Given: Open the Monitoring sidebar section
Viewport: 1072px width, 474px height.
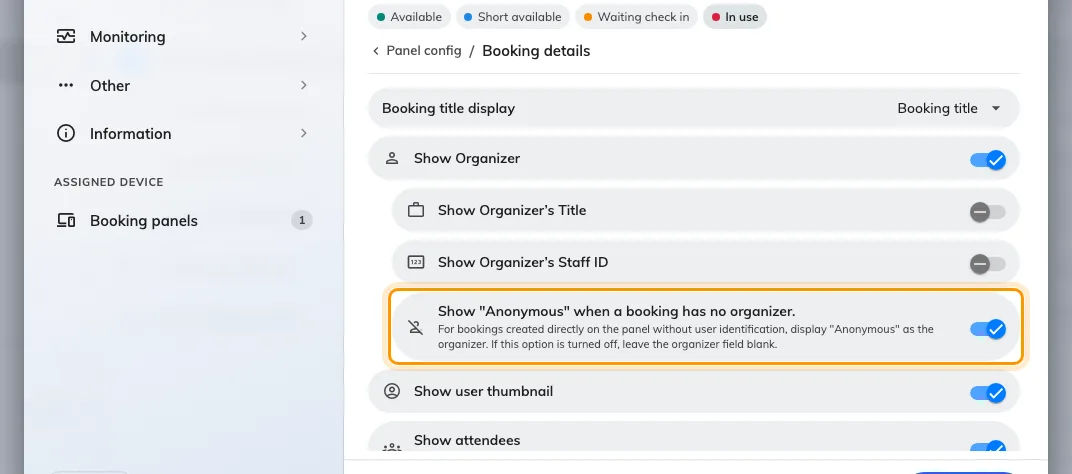Looking at the screenshot, I should (183, 36).
